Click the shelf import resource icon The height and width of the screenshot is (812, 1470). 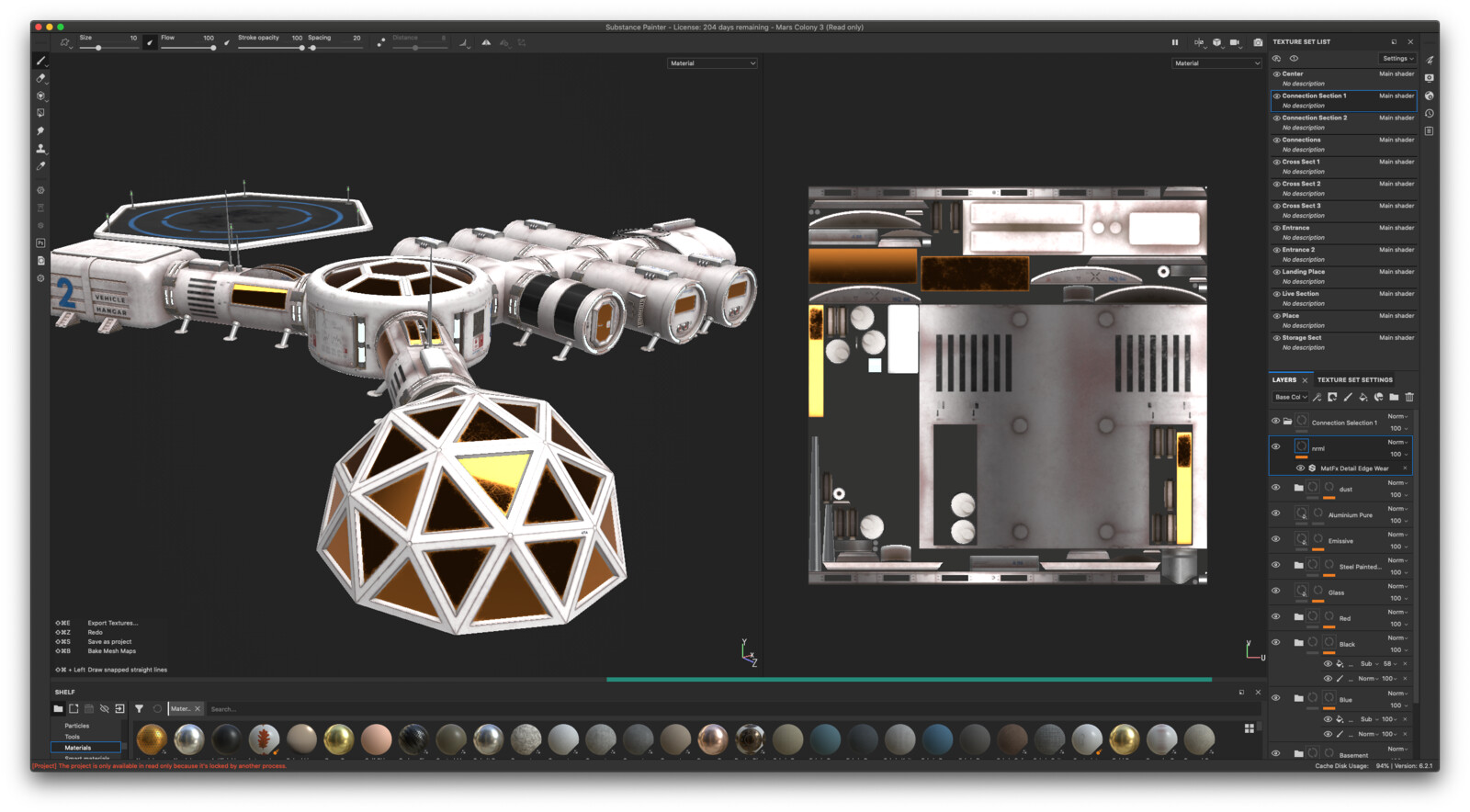click(119, 708)
